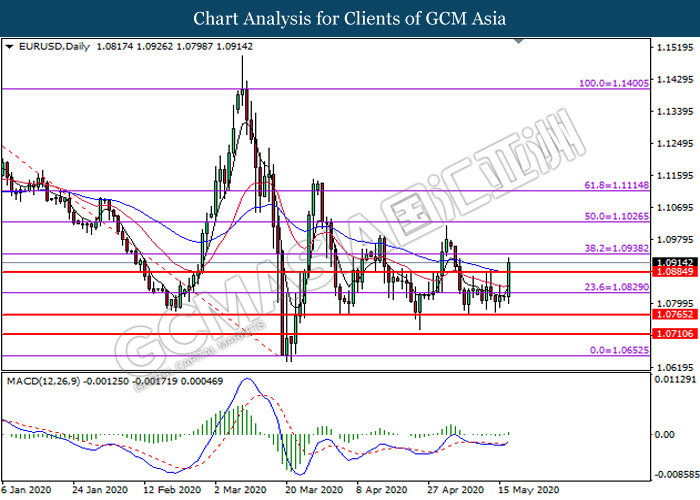The height and width of the screenshot is (500, 700).
Task: Click the MACD(12,26,9) indicator label
Action: point(42,382)
